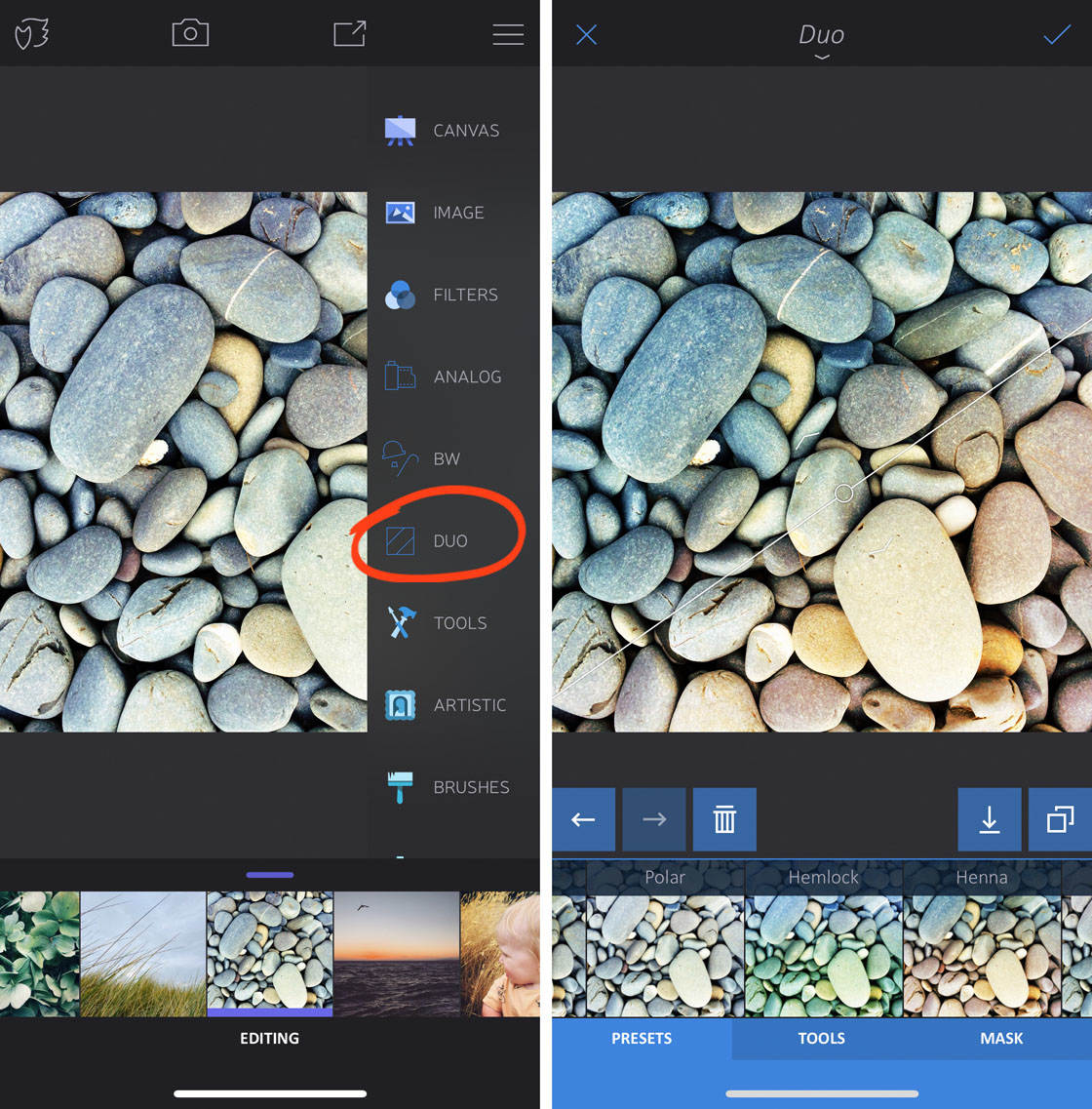This screenshot has height=1109, width=1092.
Task: Open the ANALOG menu label
Action: coord(468,376)
